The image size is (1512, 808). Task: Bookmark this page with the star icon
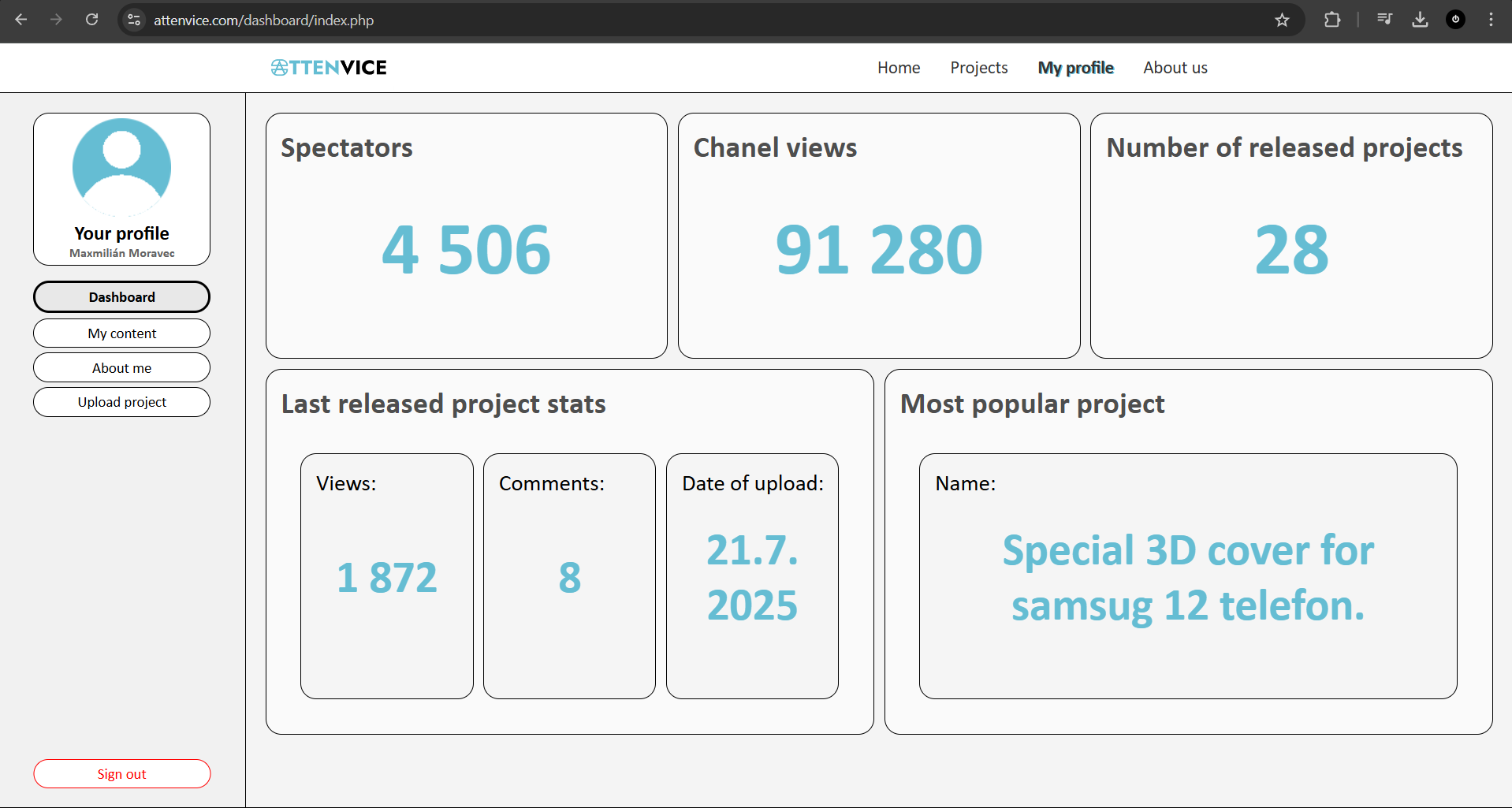(1282, 20)
